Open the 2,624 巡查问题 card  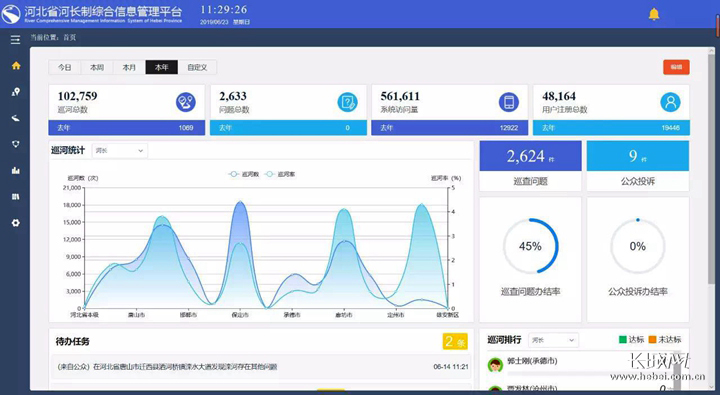(530, 166)
